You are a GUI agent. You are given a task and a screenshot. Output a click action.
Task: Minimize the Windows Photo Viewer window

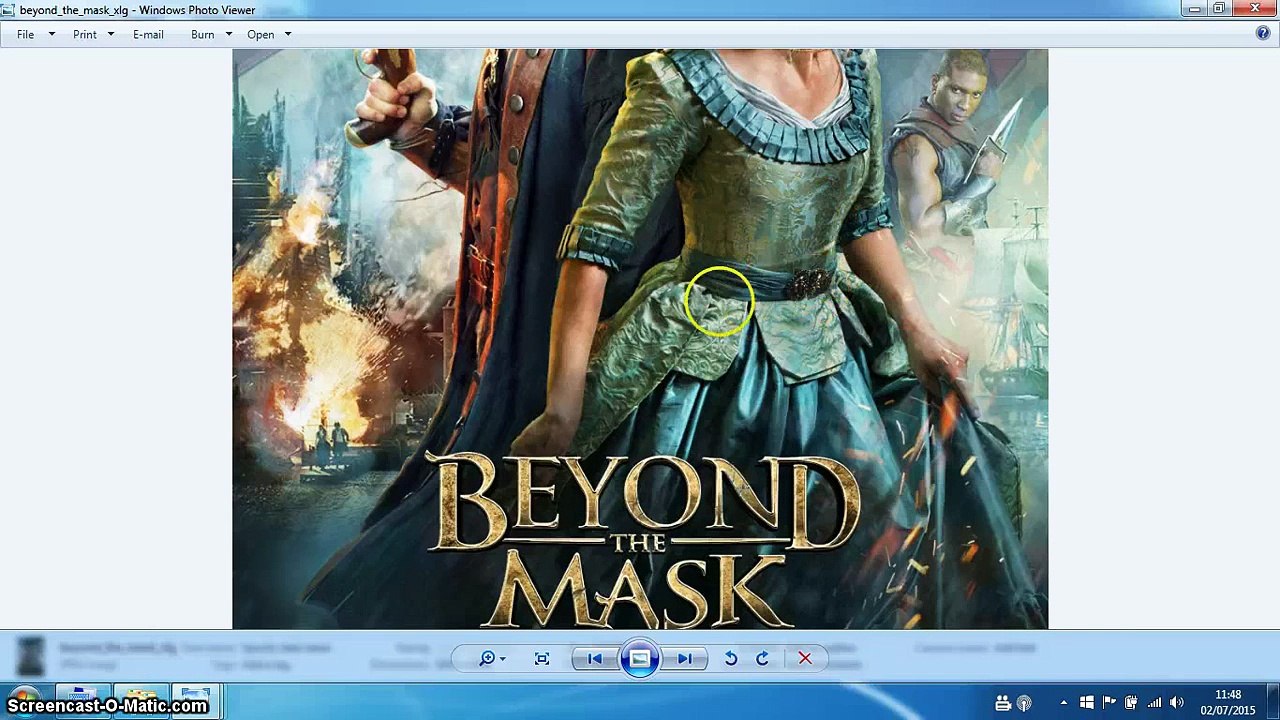(1195, 9)
